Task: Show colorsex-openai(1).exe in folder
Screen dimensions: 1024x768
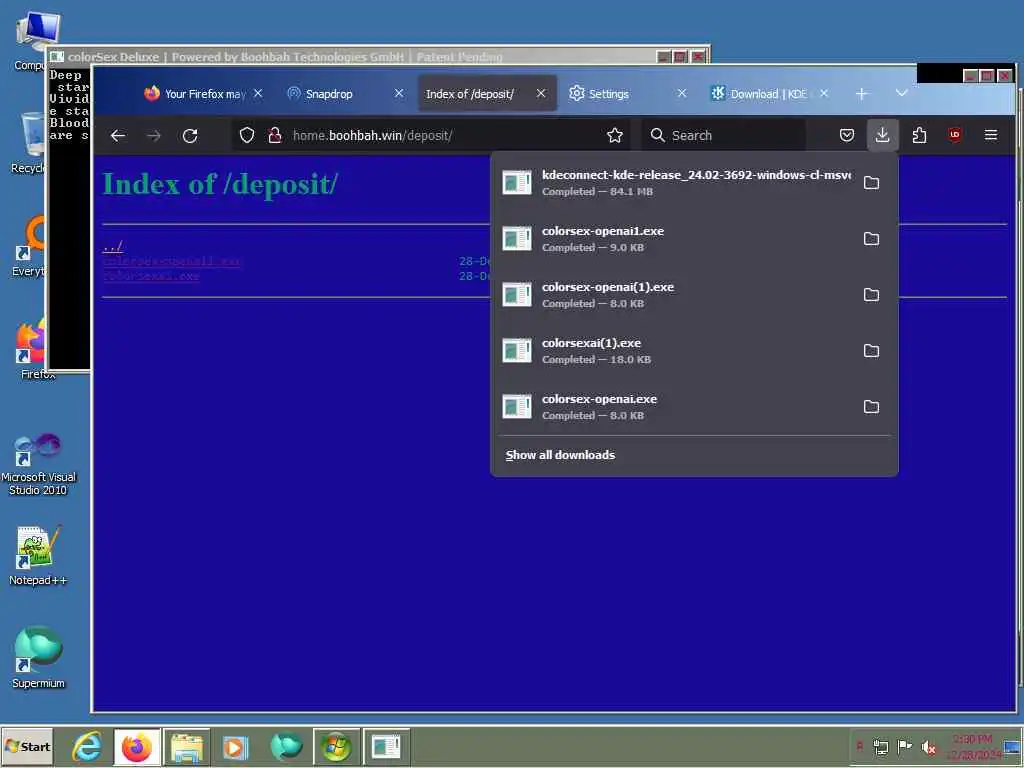Action: (x=871, y=295)
